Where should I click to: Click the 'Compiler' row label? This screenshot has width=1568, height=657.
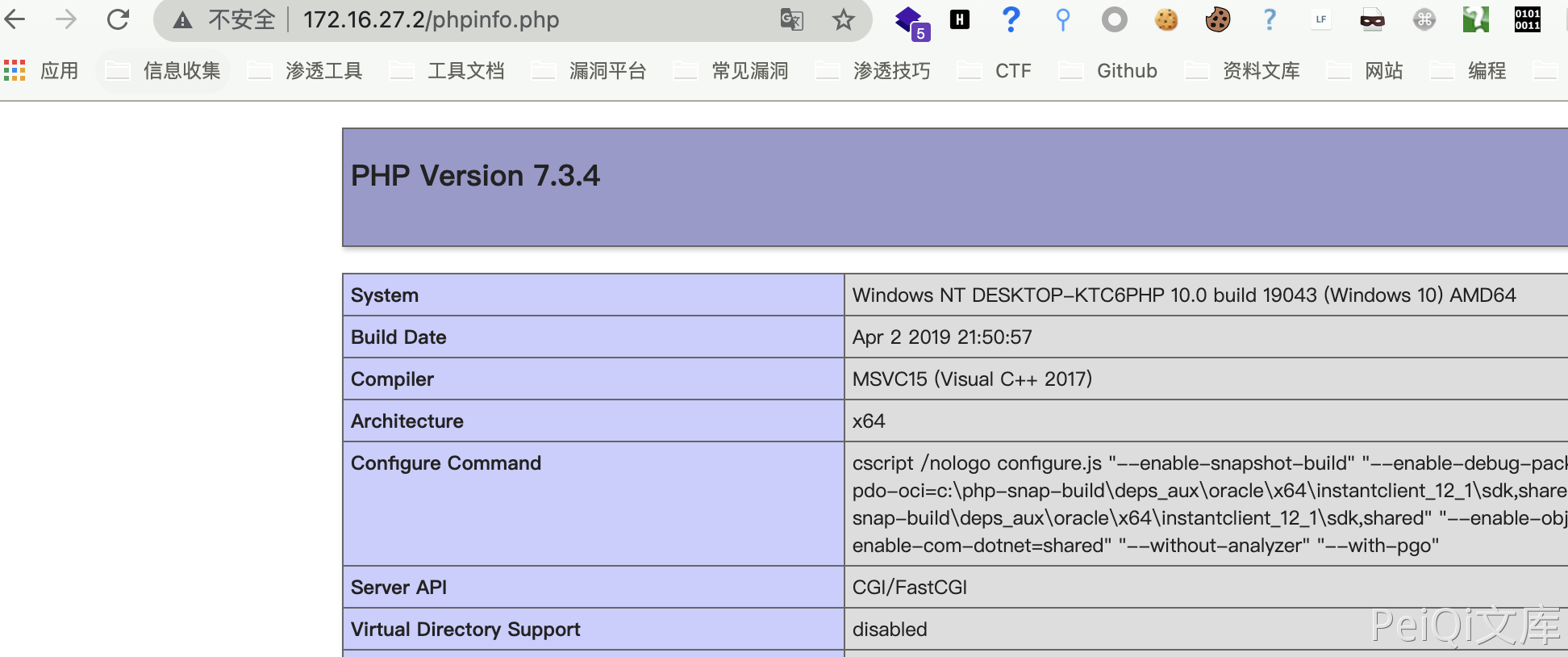click(392, 379)
